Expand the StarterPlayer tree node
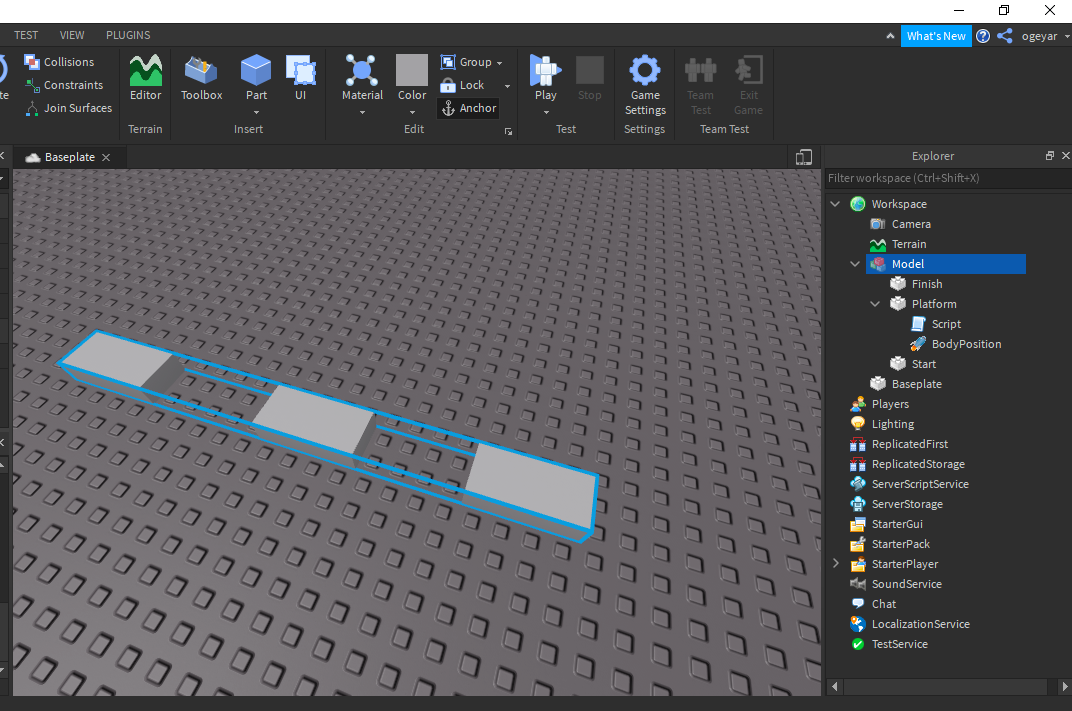Image resolution: width=1072 pixels, height=711 pixels. 835,564
